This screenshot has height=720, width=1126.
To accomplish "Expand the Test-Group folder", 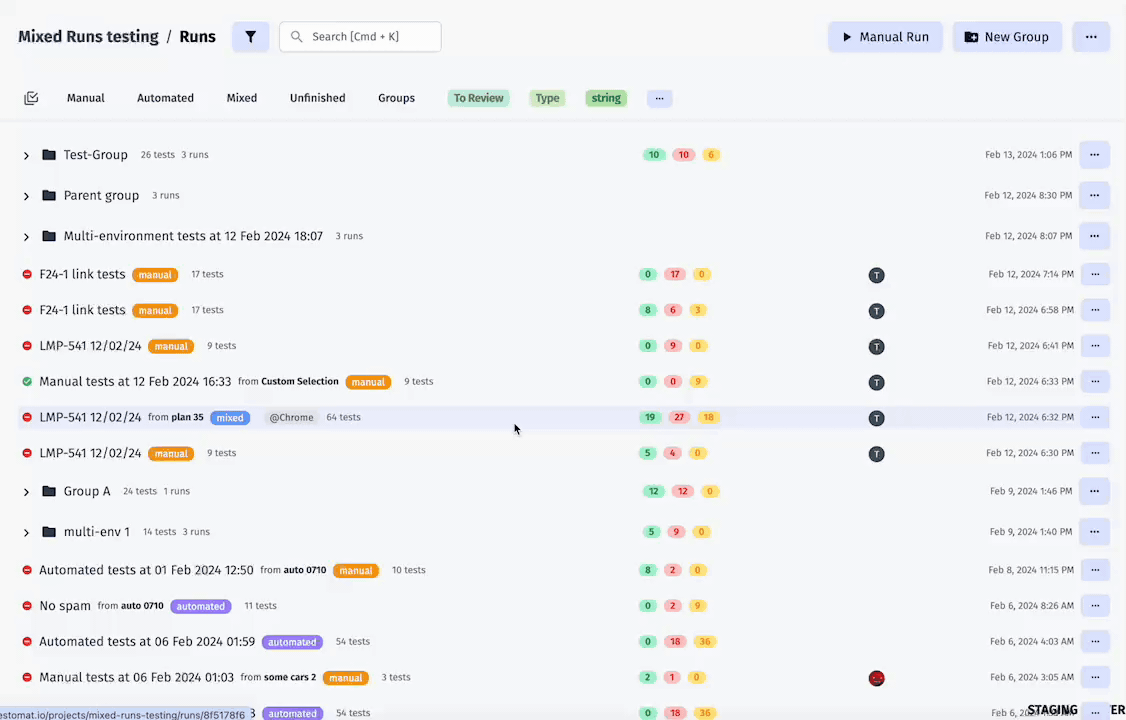I will click(x=26, y=155).
